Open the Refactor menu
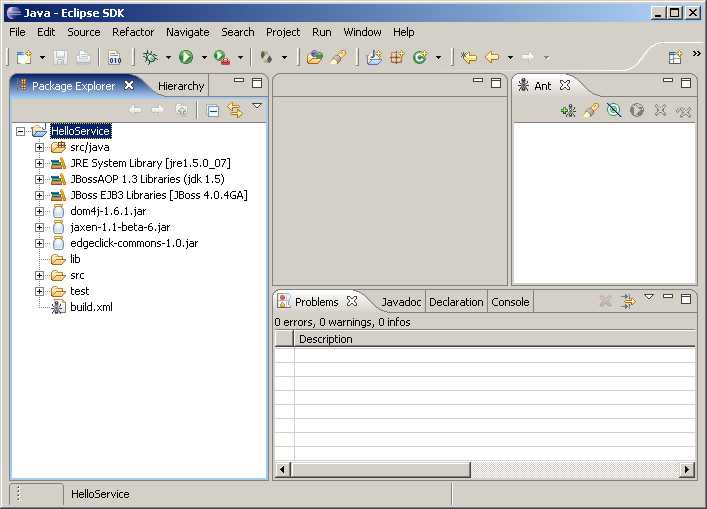The width and height of the screenshot is (707, 509). 133,32
